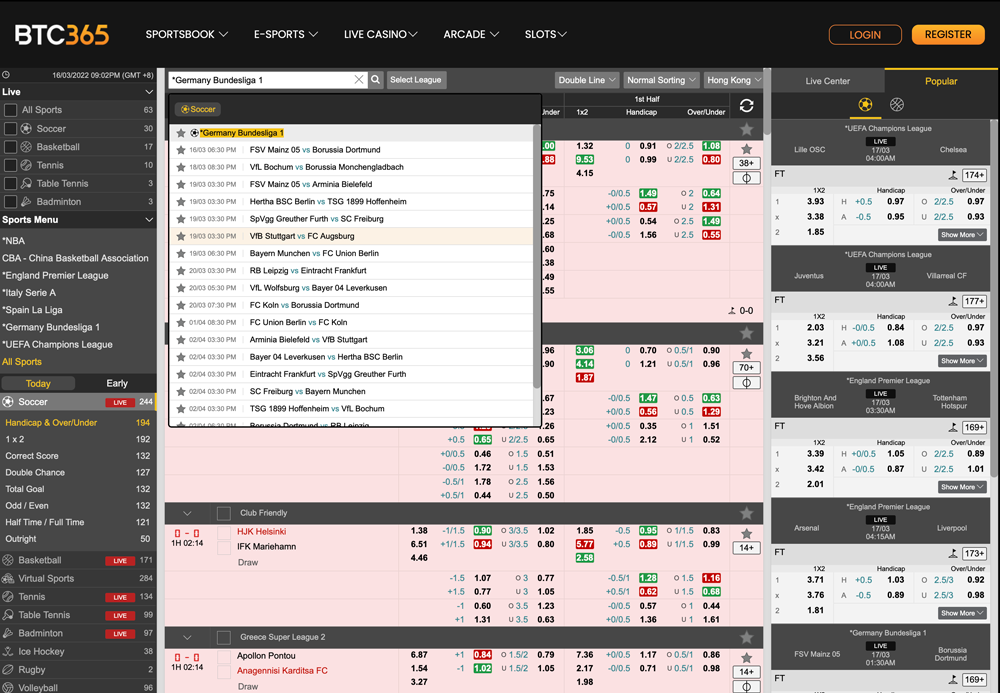This screenshot has width=1000, height=693.
Task: Tick the All Sports live checkbox
Action: (10, 110)
